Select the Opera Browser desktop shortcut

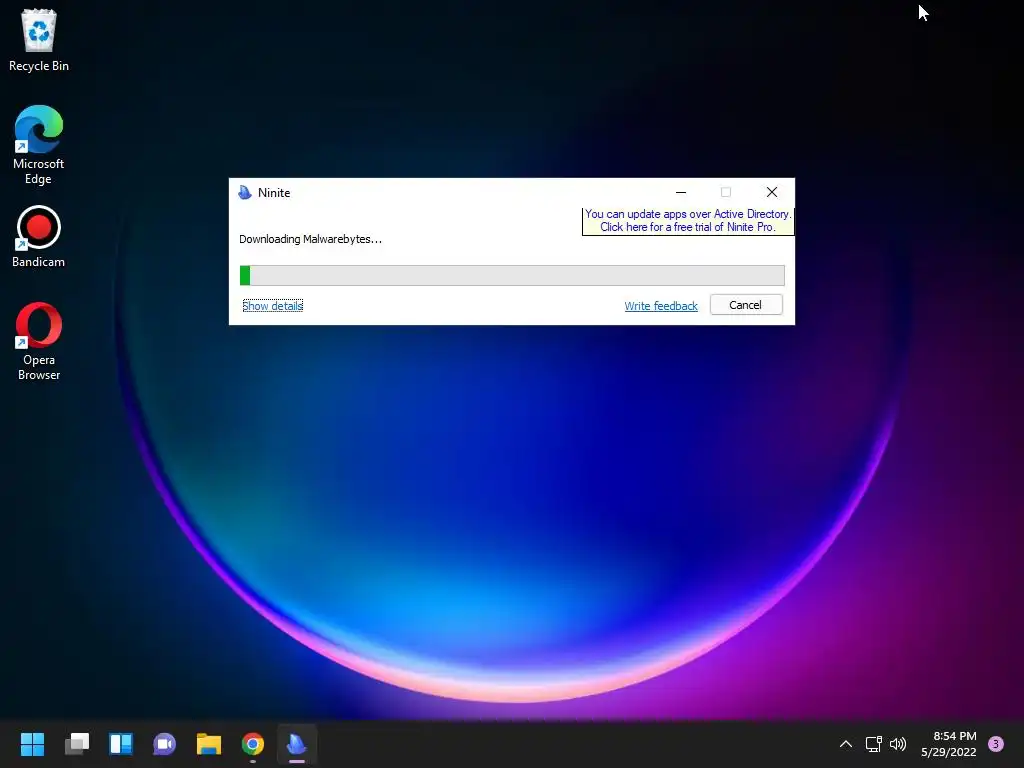[39, 341]
